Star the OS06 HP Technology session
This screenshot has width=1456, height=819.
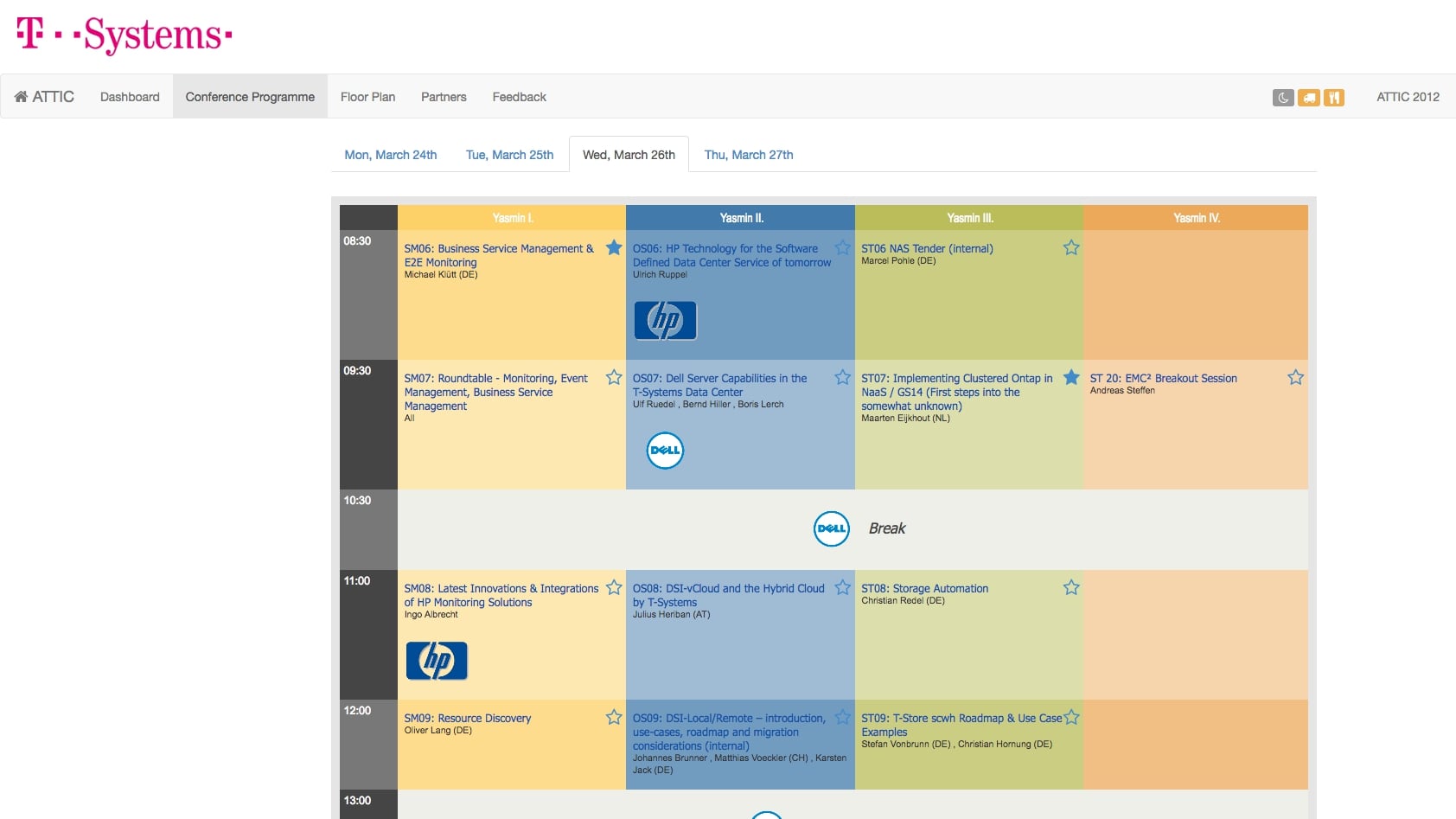click(843, 247)
